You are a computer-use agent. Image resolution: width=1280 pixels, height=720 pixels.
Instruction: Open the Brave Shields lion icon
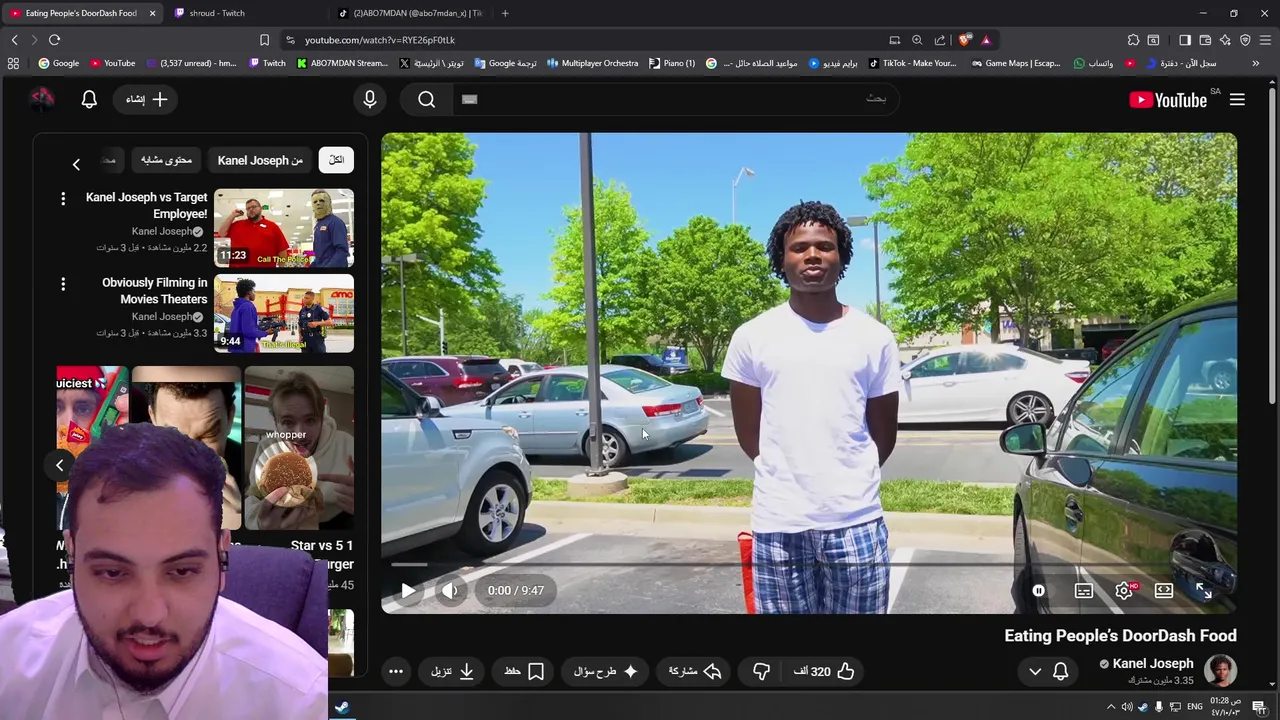pos(964,40)
